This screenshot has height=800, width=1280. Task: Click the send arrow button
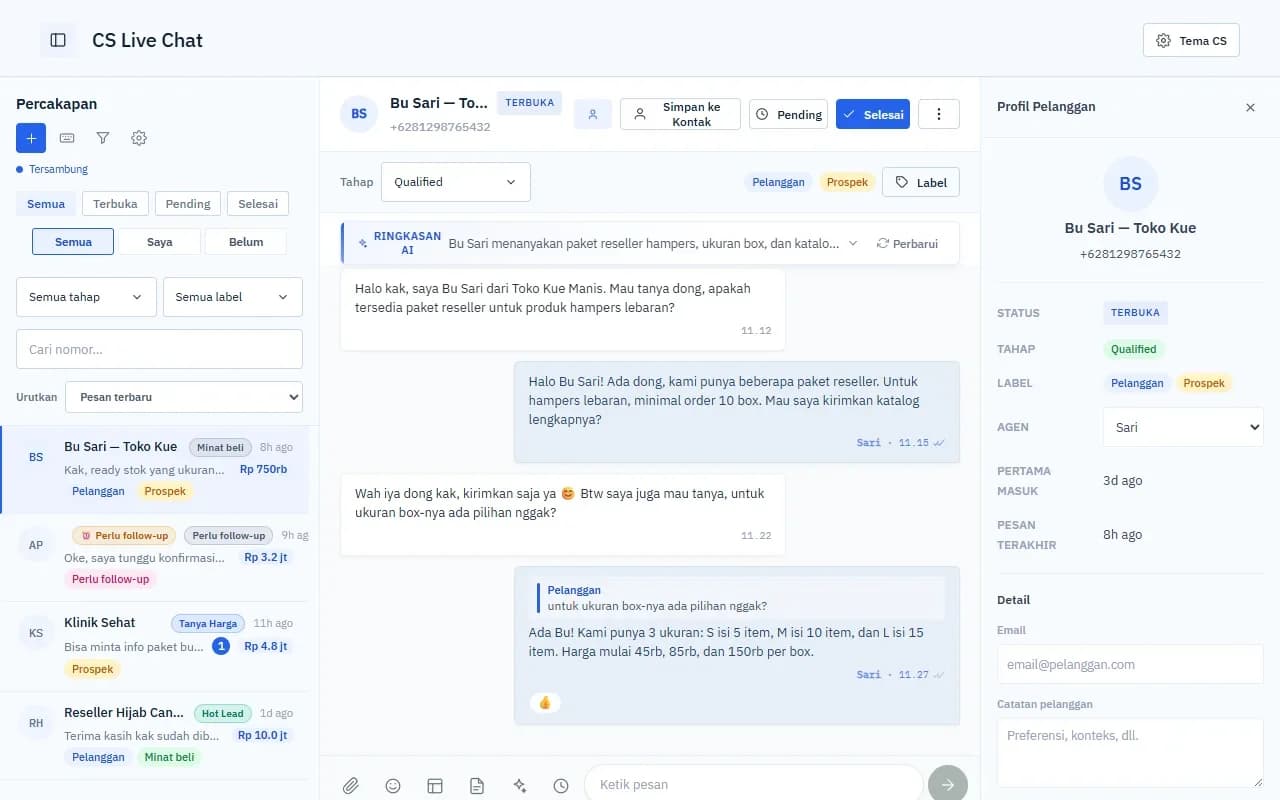(x=948, y=785)
